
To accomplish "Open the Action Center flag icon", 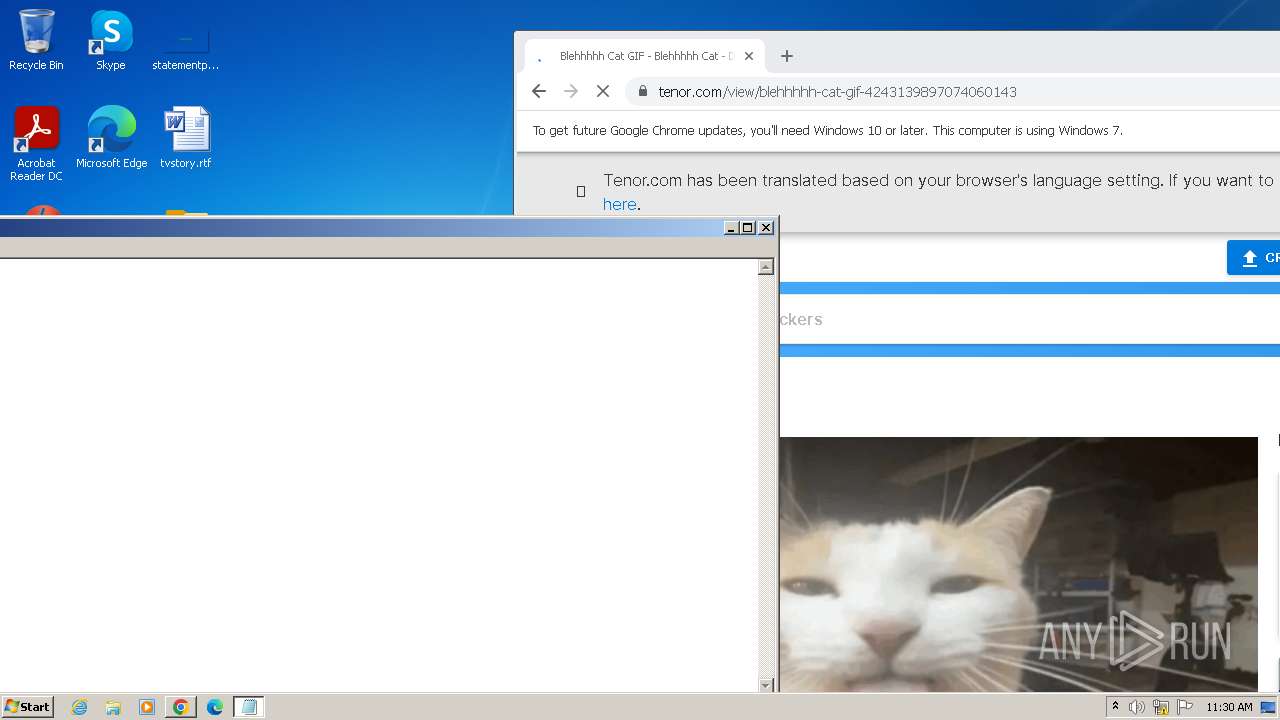I will pyautogui.click(x=1185, y=707).
